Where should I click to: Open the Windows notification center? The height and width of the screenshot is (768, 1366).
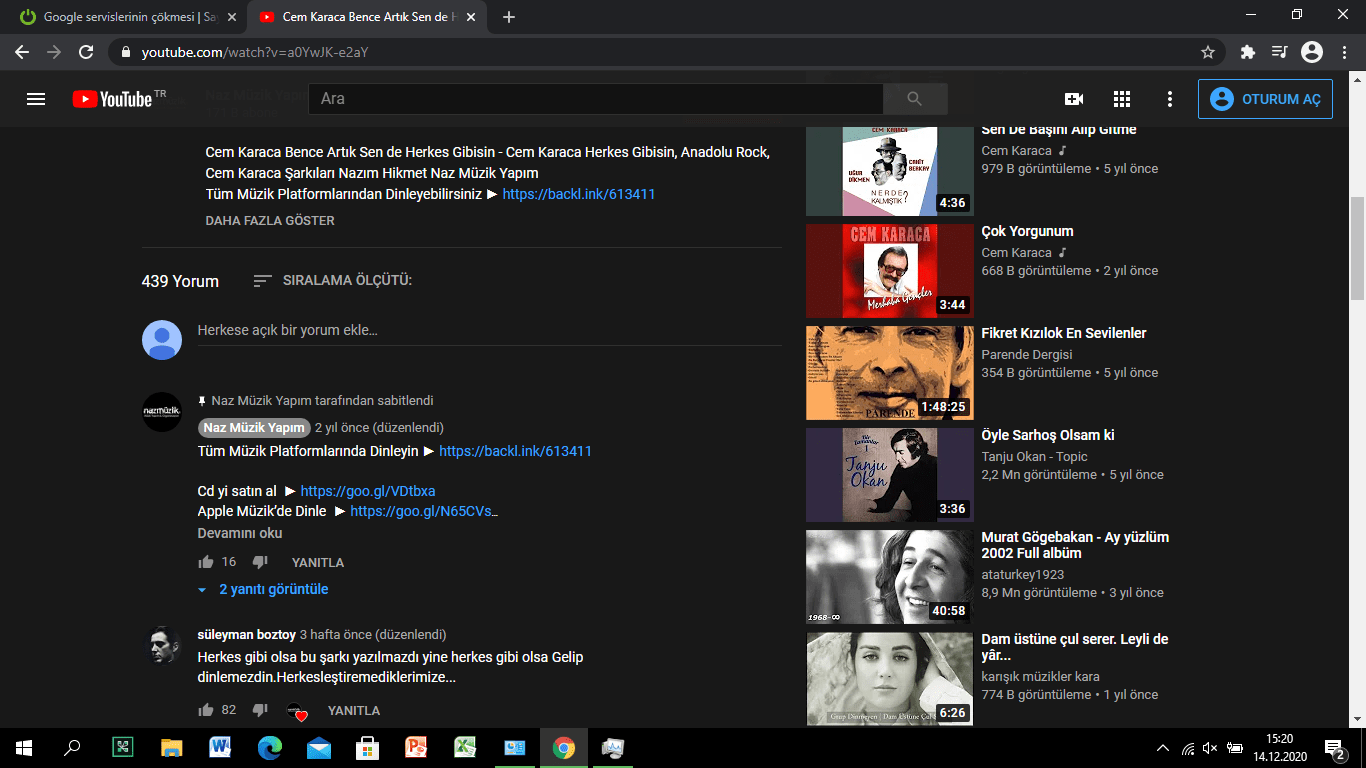point(1334,748)
